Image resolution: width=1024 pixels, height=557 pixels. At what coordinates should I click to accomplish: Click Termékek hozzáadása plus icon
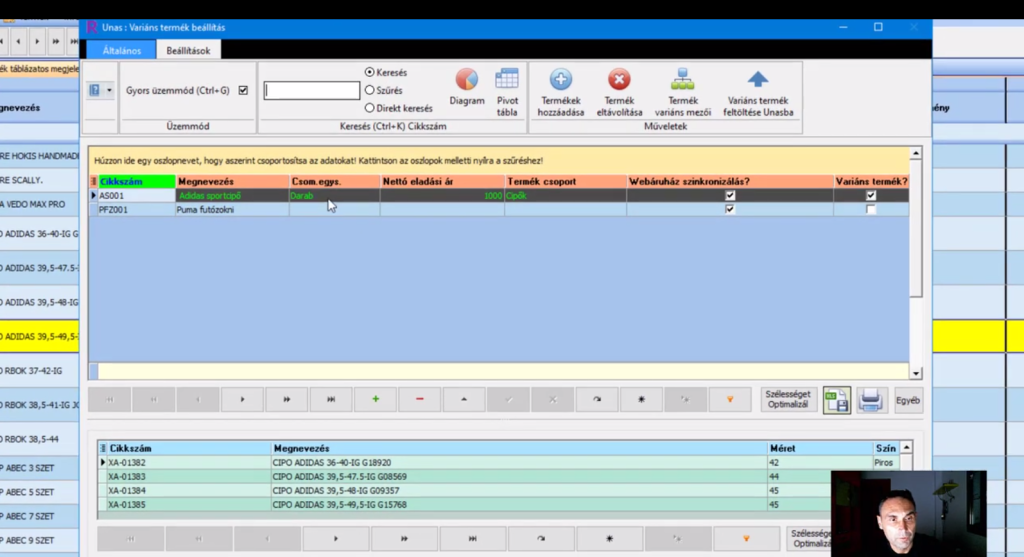pos(561,81)
